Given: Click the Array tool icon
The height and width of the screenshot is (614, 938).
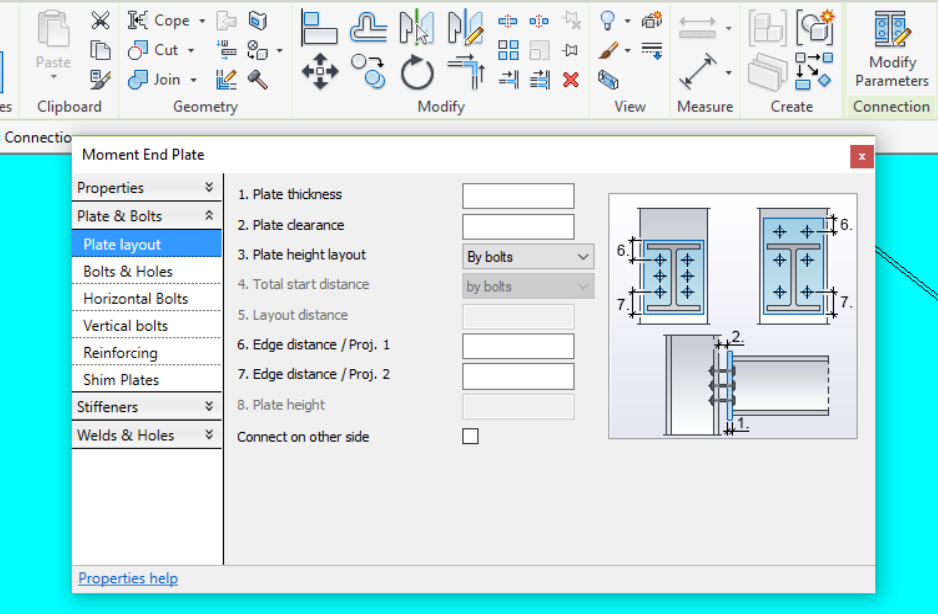Looking at the screenshot, I should pos(508,50).
